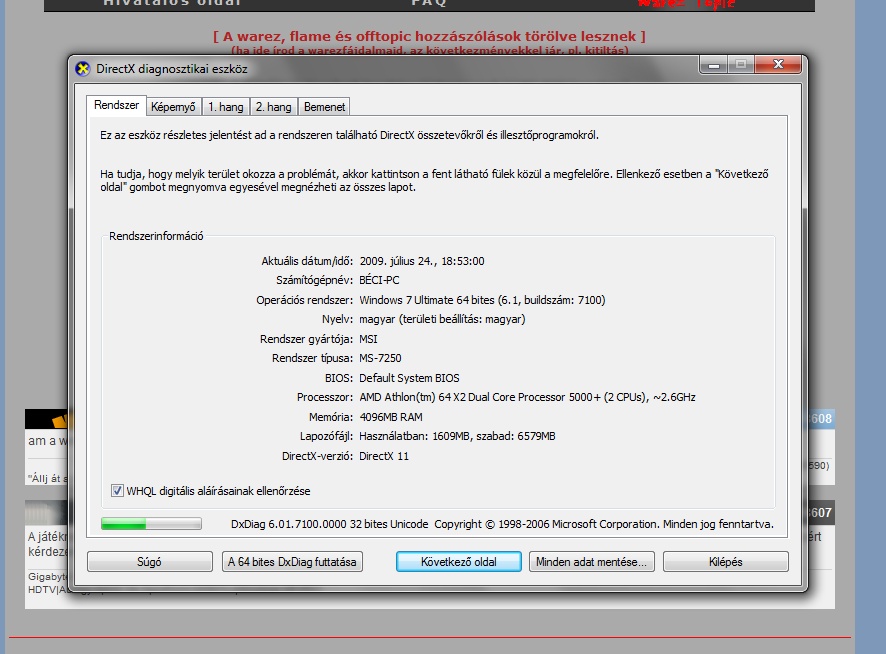This screenshot has height=654, width=886.
Task: Click the FAQ link on the webpage
Action: click(428, 3)
